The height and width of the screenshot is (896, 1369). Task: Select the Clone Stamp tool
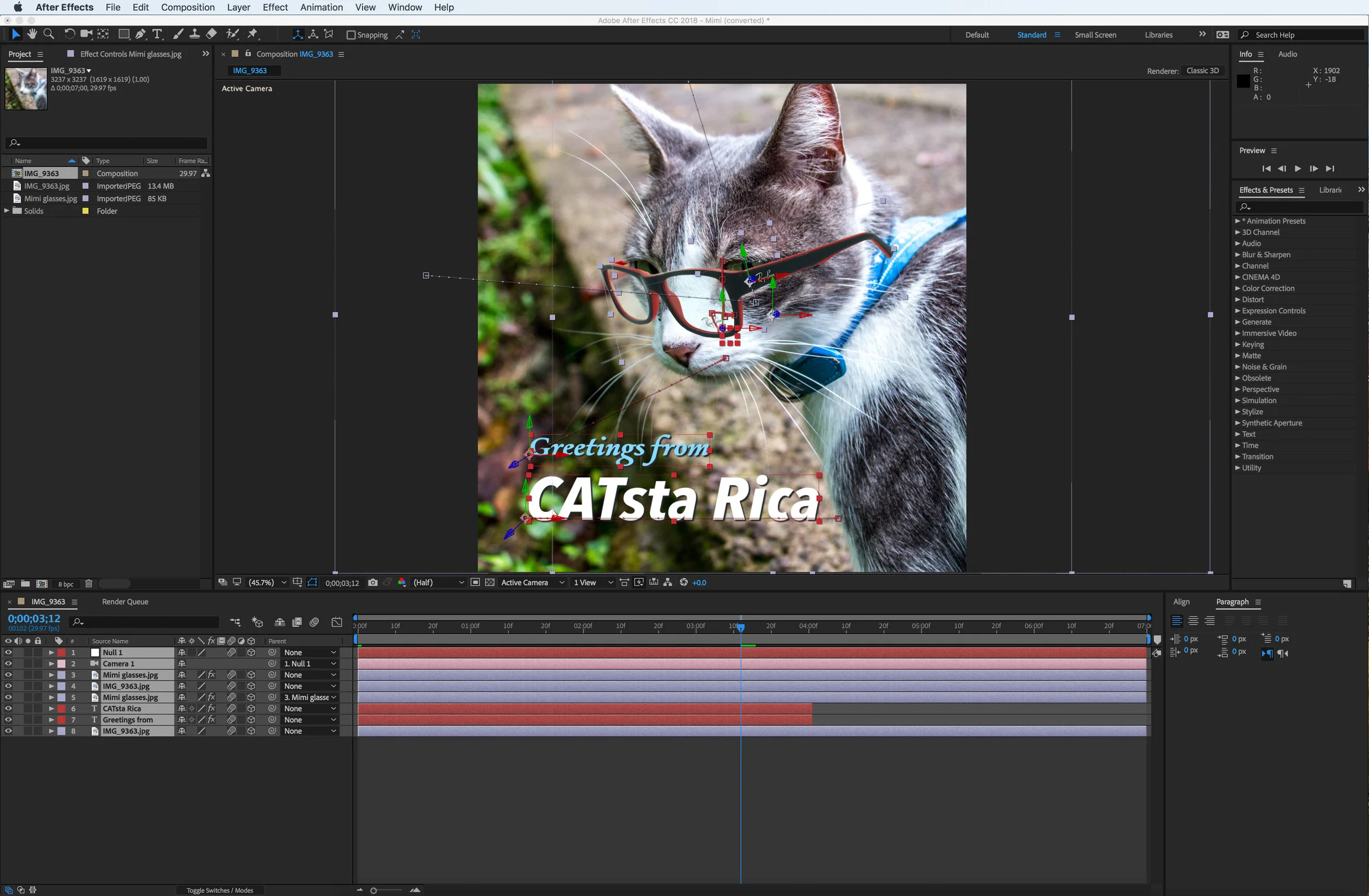pos(195,34)
